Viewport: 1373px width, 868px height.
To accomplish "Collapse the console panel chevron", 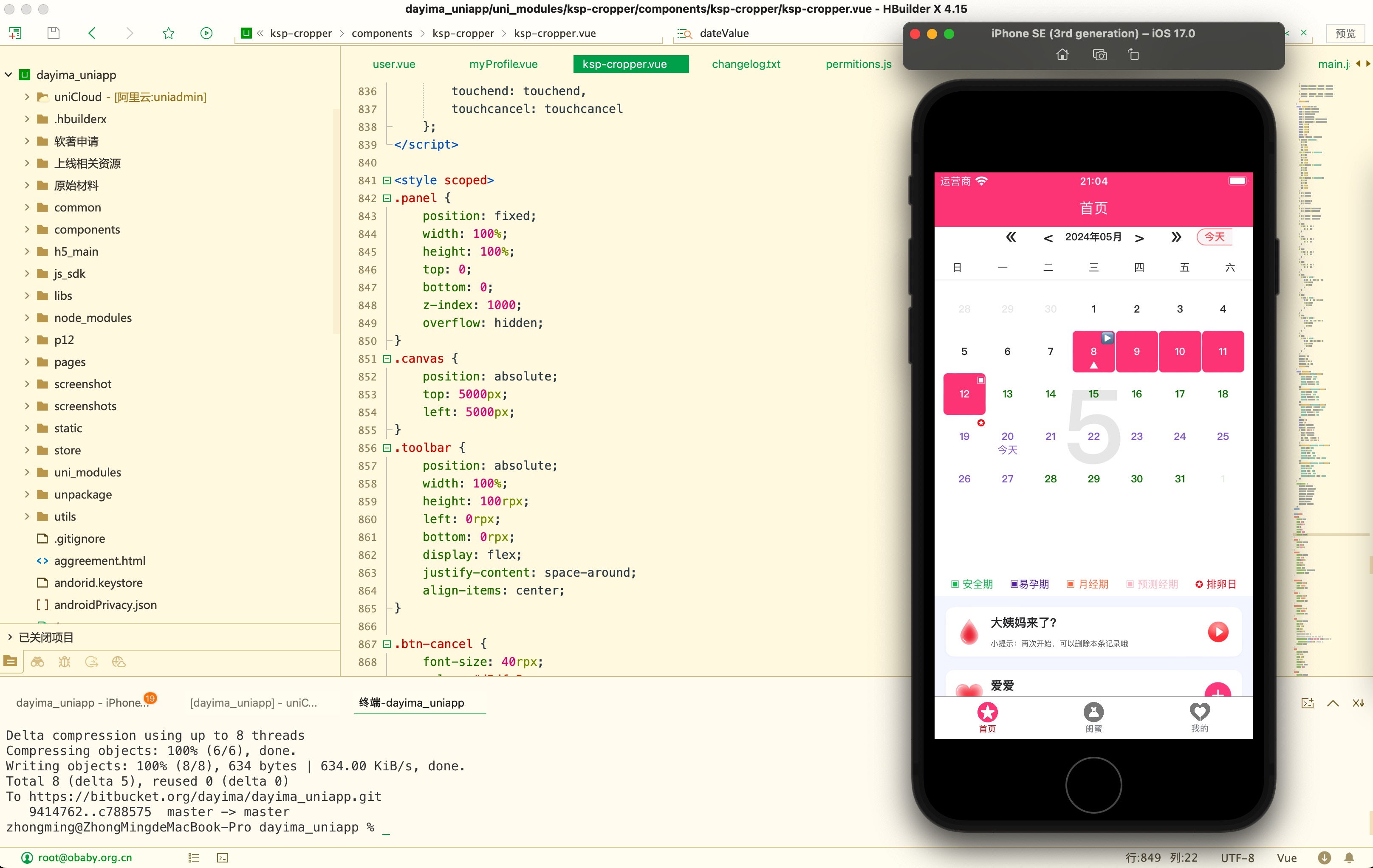I will [x=1333, y=703].
